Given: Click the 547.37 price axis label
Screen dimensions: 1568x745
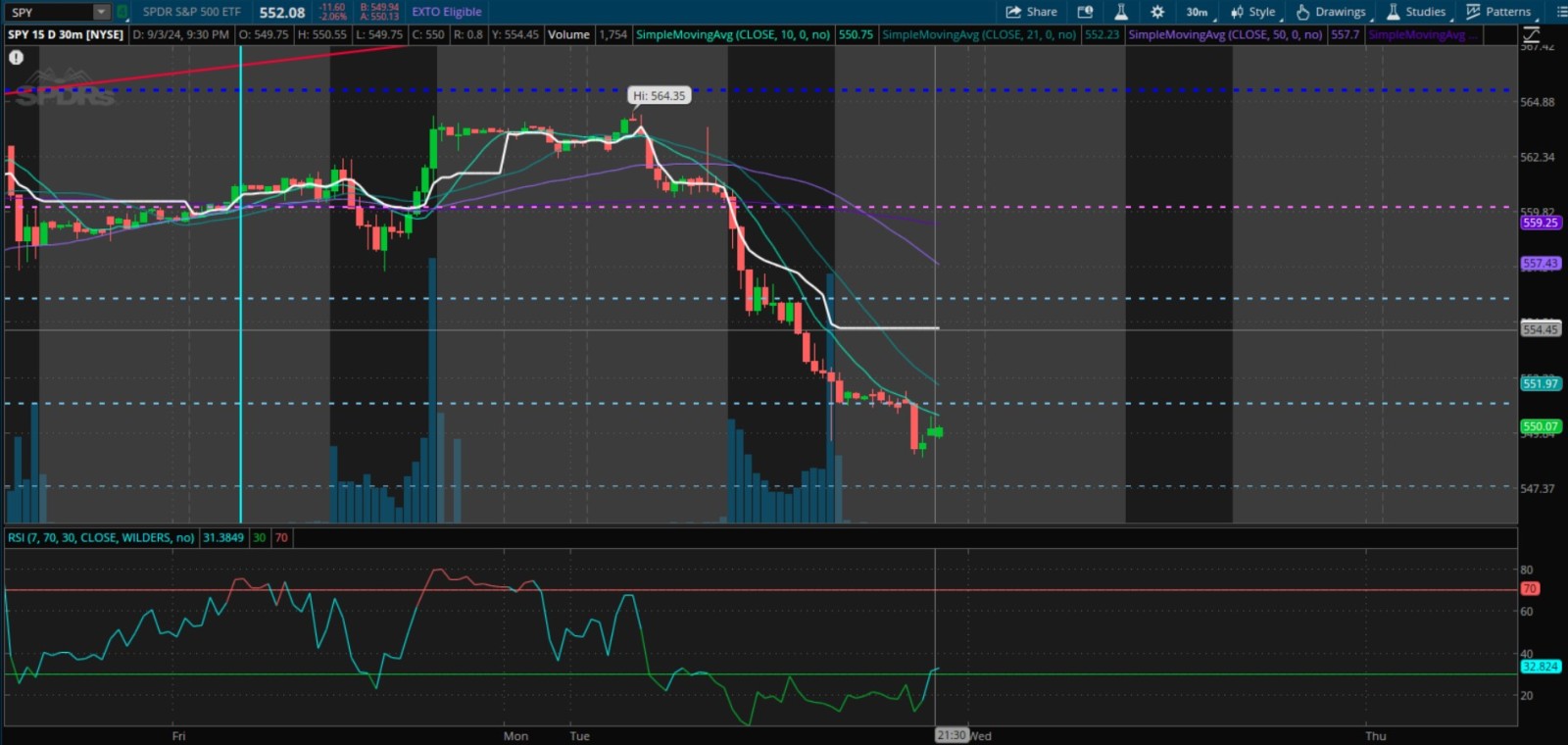Looking at the screenshot, I should click(x=1537, y=488).
